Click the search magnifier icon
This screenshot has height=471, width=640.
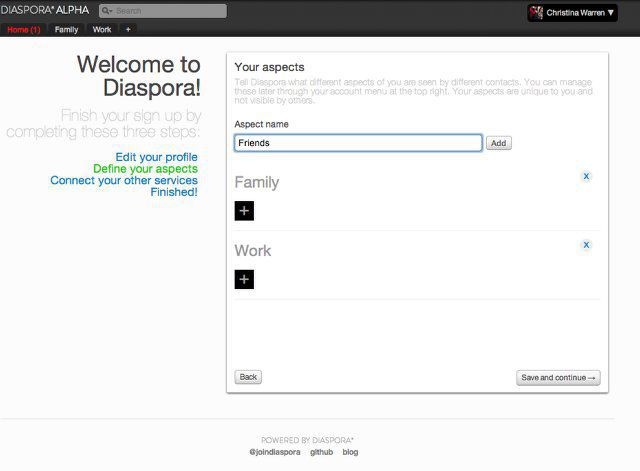(107, 11)
